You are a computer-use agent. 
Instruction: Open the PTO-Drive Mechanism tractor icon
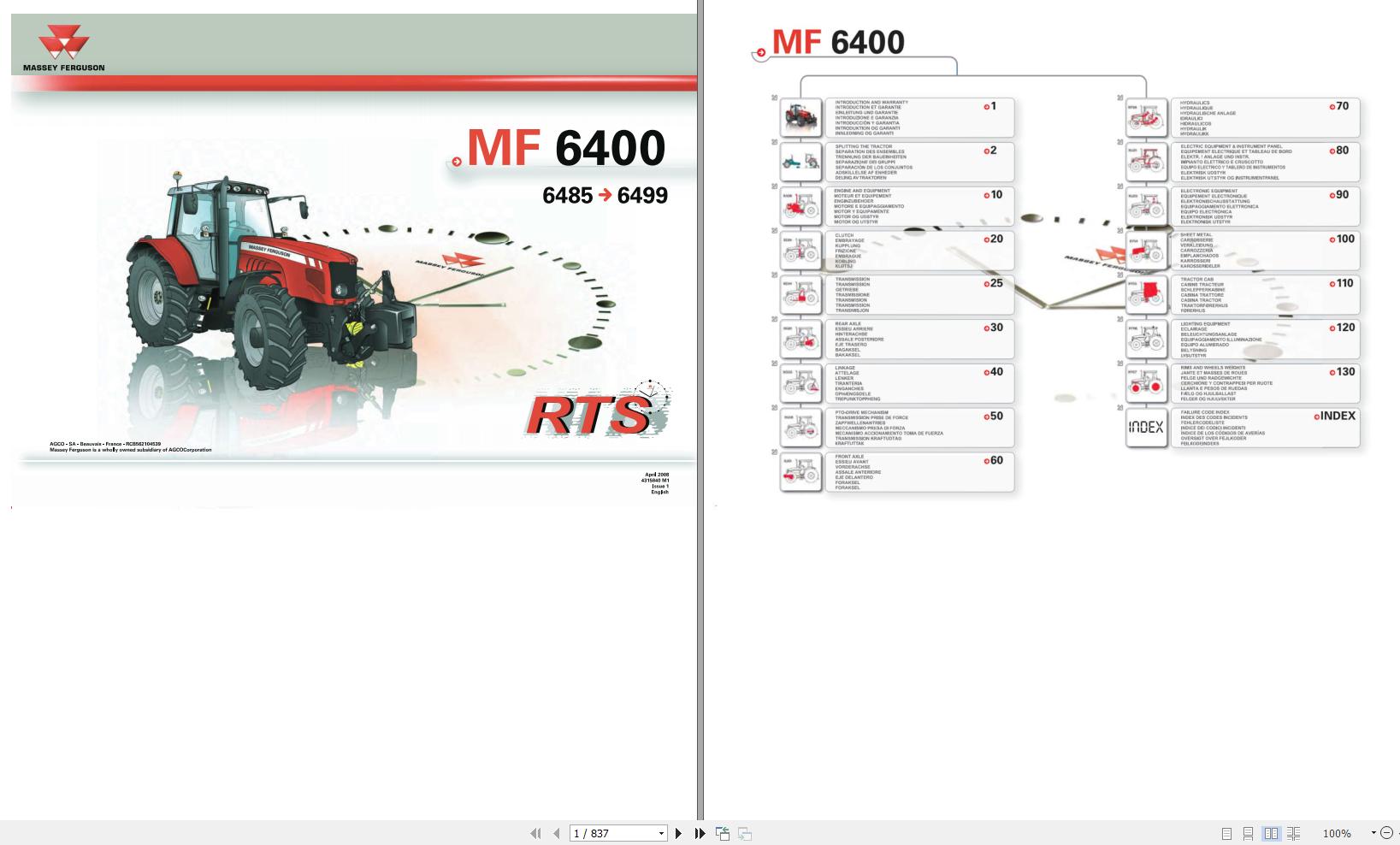(x=801, y=428)
